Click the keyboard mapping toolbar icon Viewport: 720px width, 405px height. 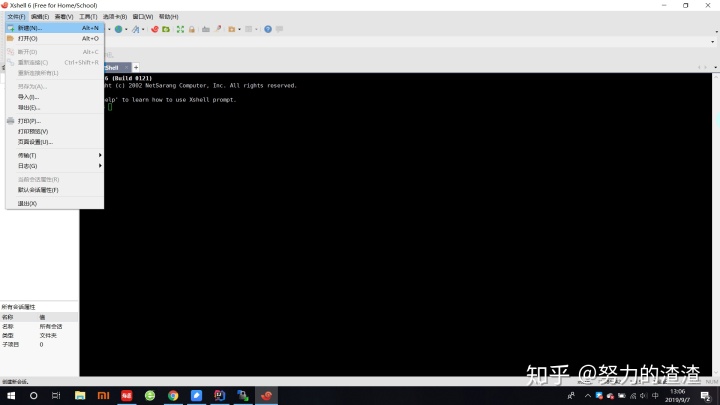[x=206, y=29]
